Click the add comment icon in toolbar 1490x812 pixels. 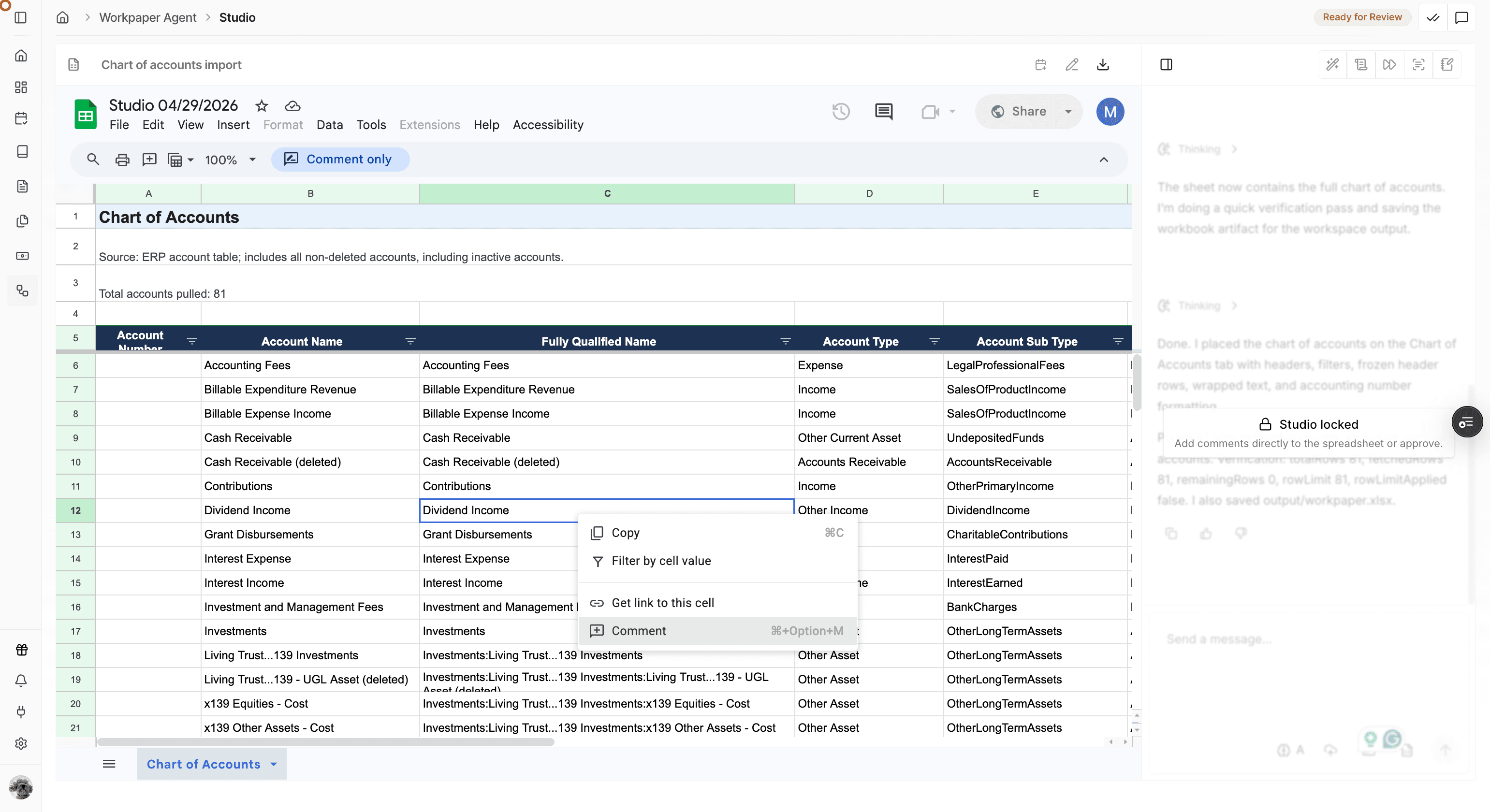[x=149, y=159]
